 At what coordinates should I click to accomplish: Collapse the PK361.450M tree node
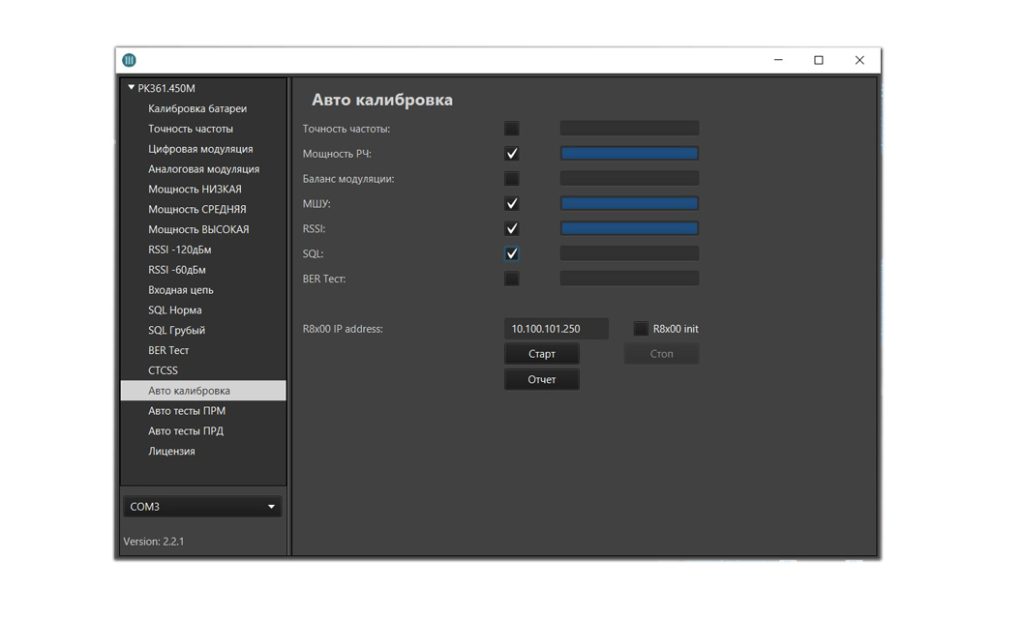[x=131, y=88]
